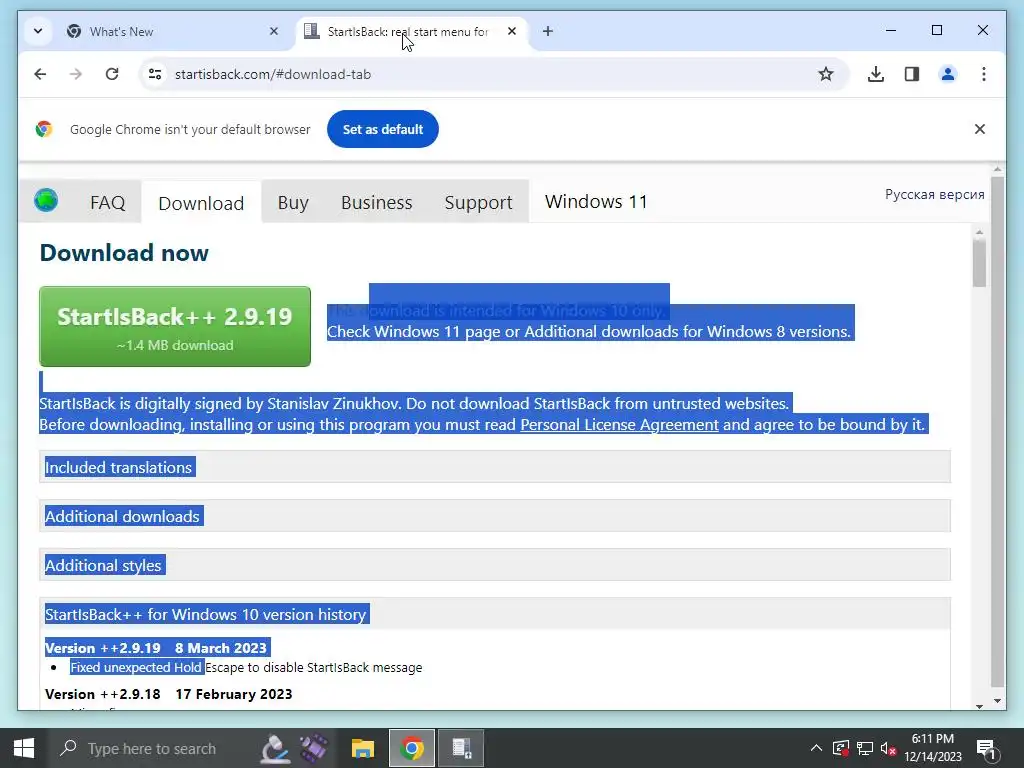Open Chrome side panel icon
This screenshot has width=1024, height=768.
tap(912, 74)
